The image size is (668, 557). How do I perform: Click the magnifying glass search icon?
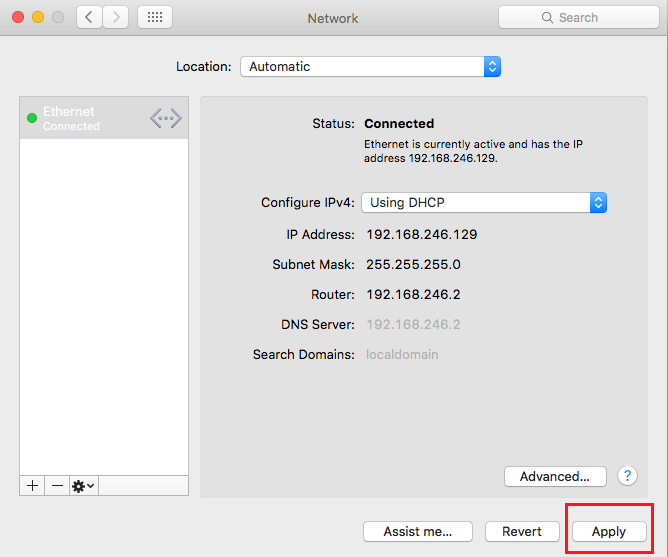(x=547, y=18)
